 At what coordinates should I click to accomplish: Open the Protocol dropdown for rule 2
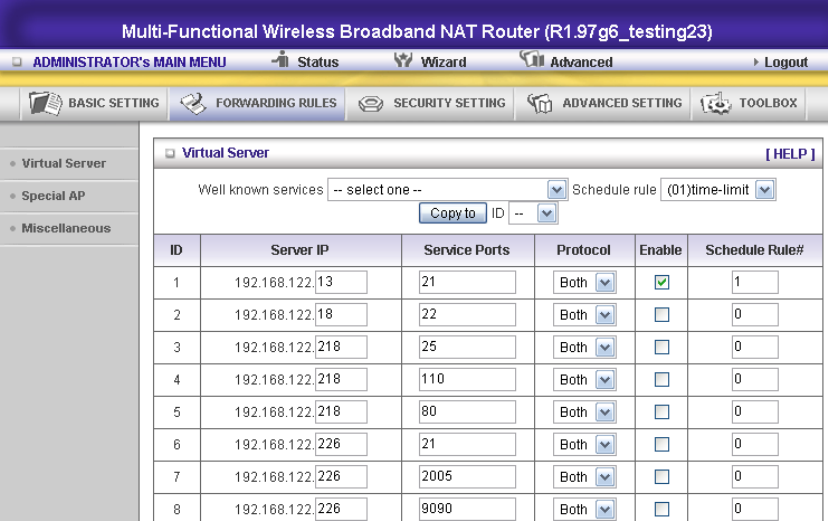(585, 315)
